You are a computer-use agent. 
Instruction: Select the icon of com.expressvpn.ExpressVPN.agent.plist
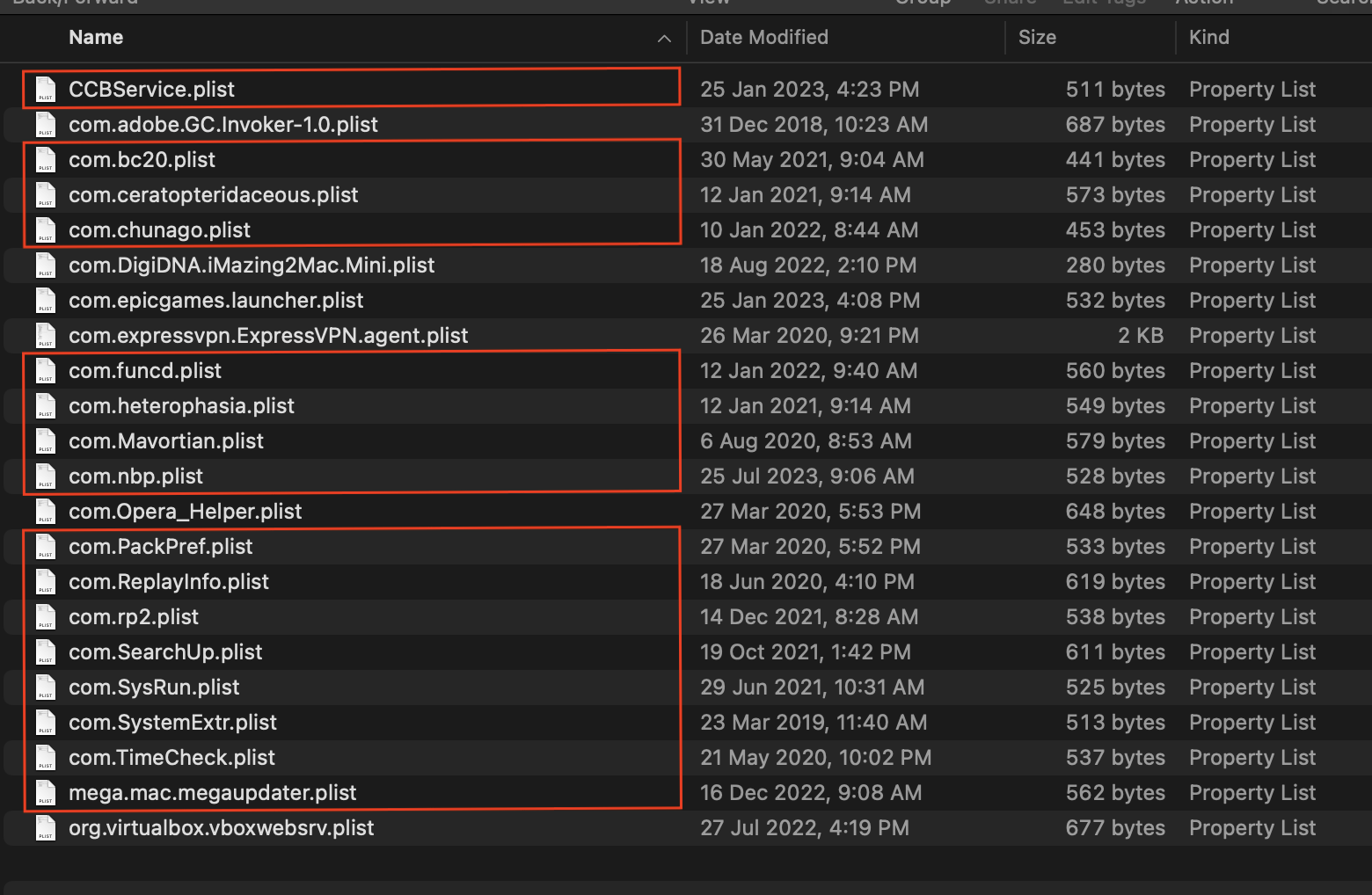46,335
